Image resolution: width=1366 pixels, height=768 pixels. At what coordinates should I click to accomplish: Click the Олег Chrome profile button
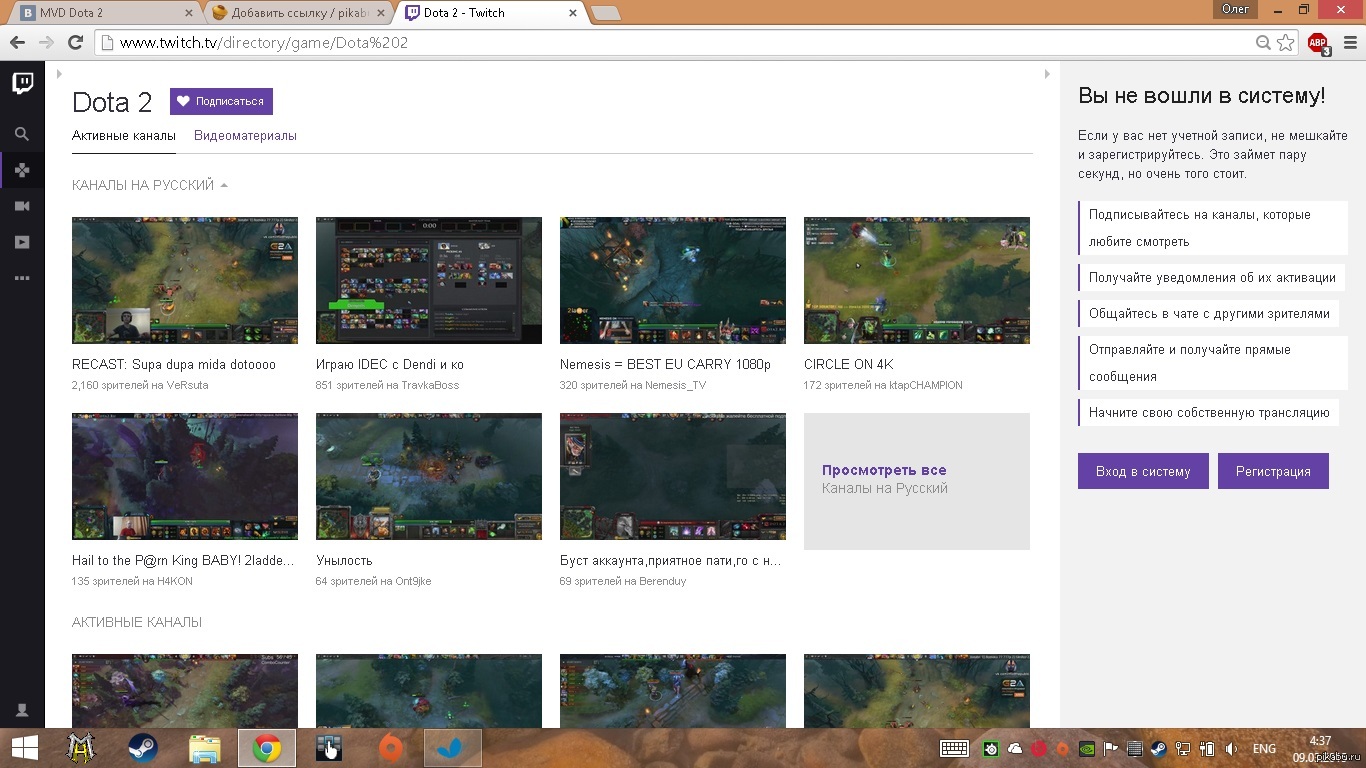tap(1236, 8)
